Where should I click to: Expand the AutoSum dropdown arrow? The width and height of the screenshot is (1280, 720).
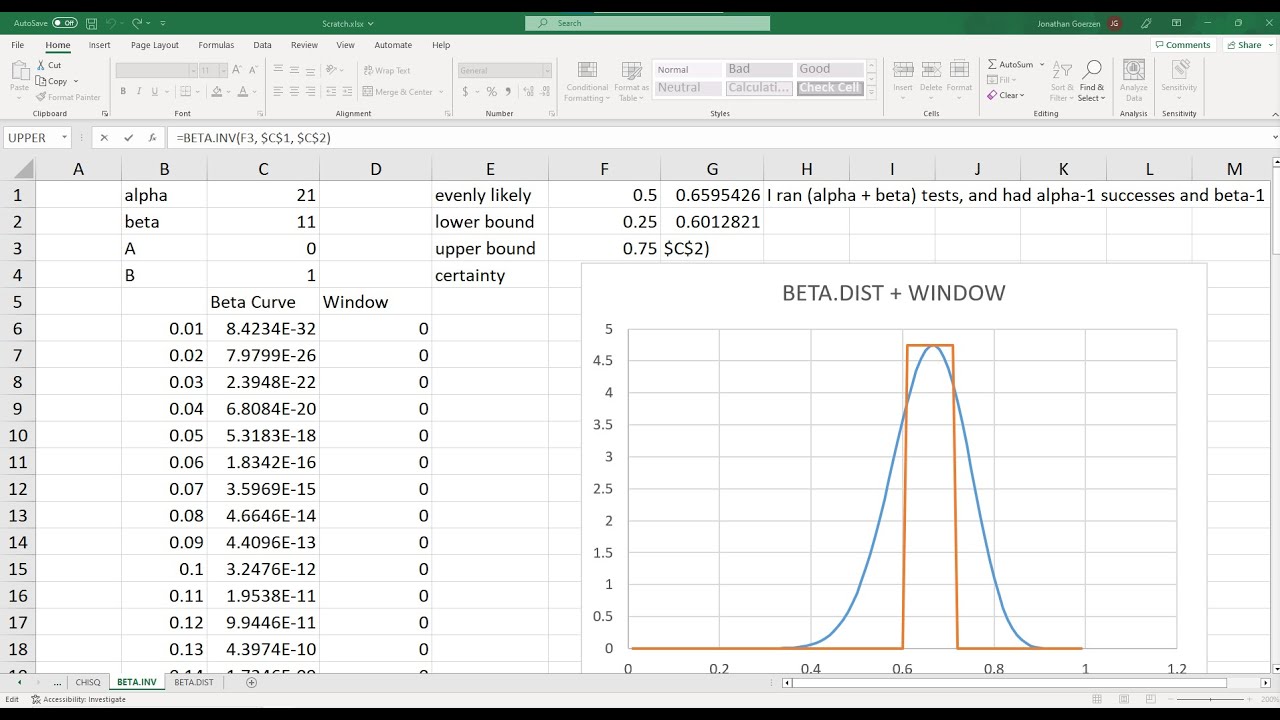point(1042,64)
